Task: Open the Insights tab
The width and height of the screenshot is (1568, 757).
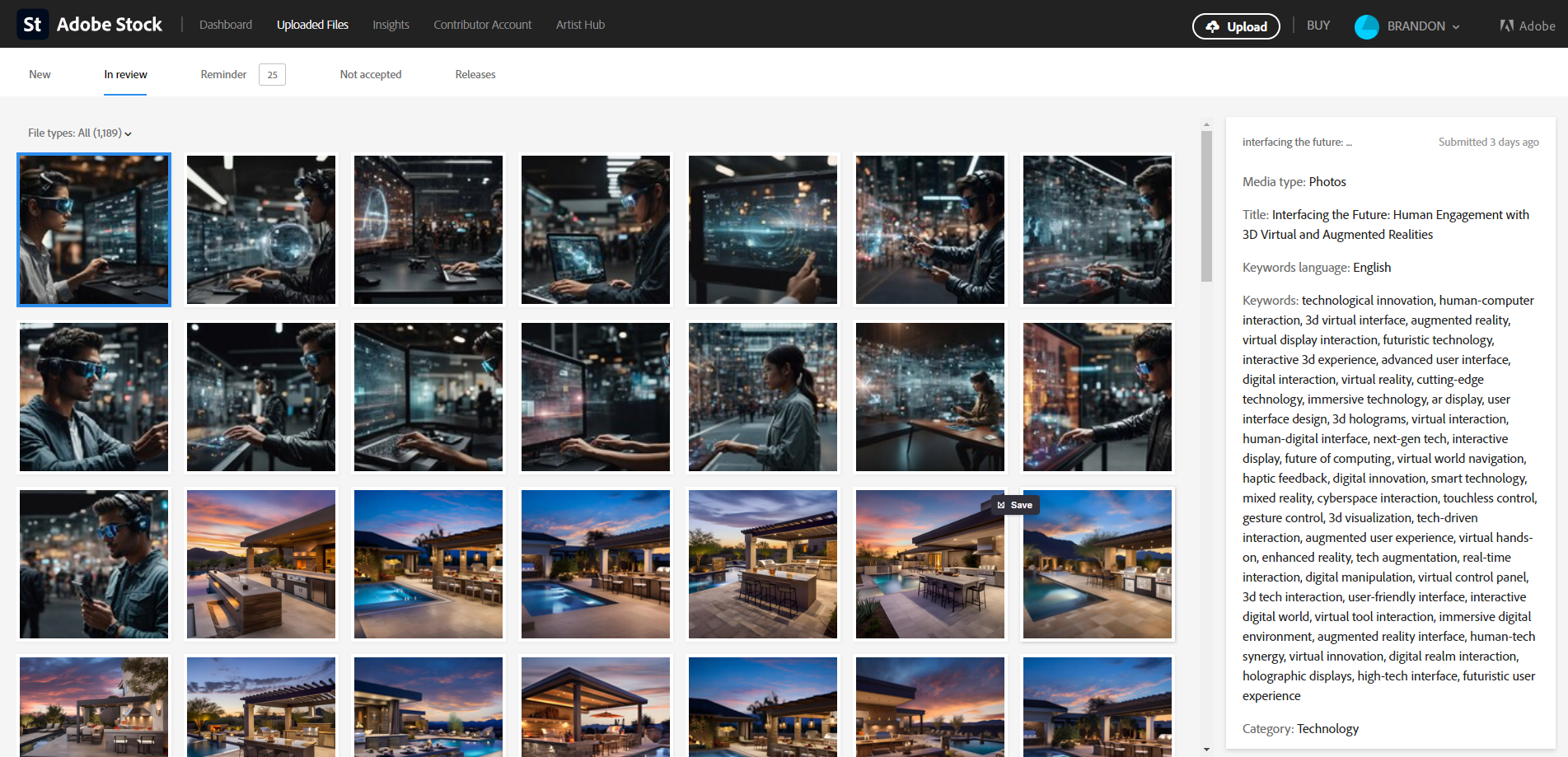Action: coord(391,25)
